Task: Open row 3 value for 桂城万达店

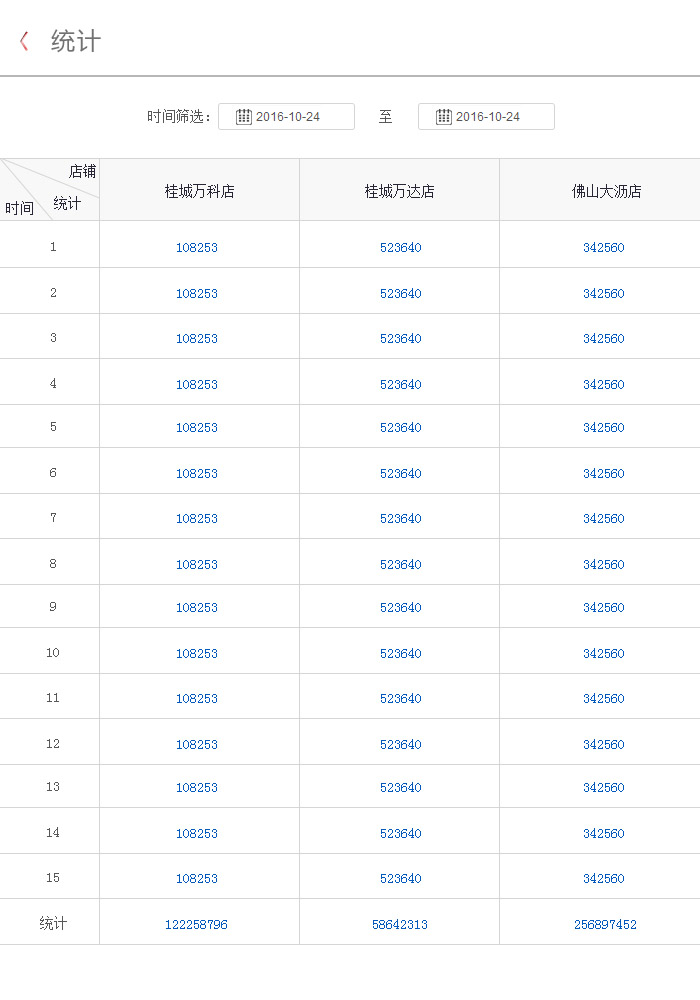Action: [x=401, y=339]
